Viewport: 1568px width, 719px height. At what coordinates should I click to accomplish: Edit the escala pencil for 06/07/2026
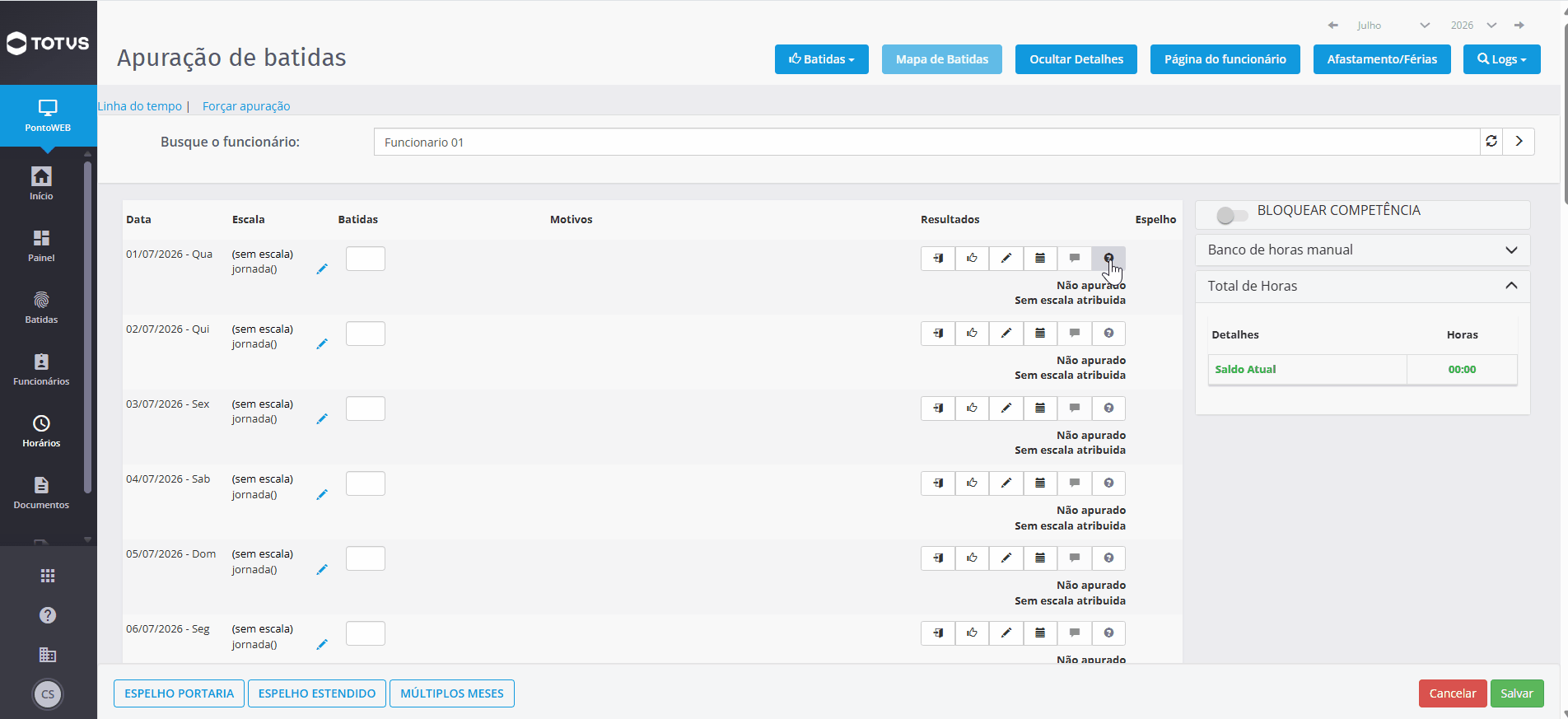tap(322, 645)
